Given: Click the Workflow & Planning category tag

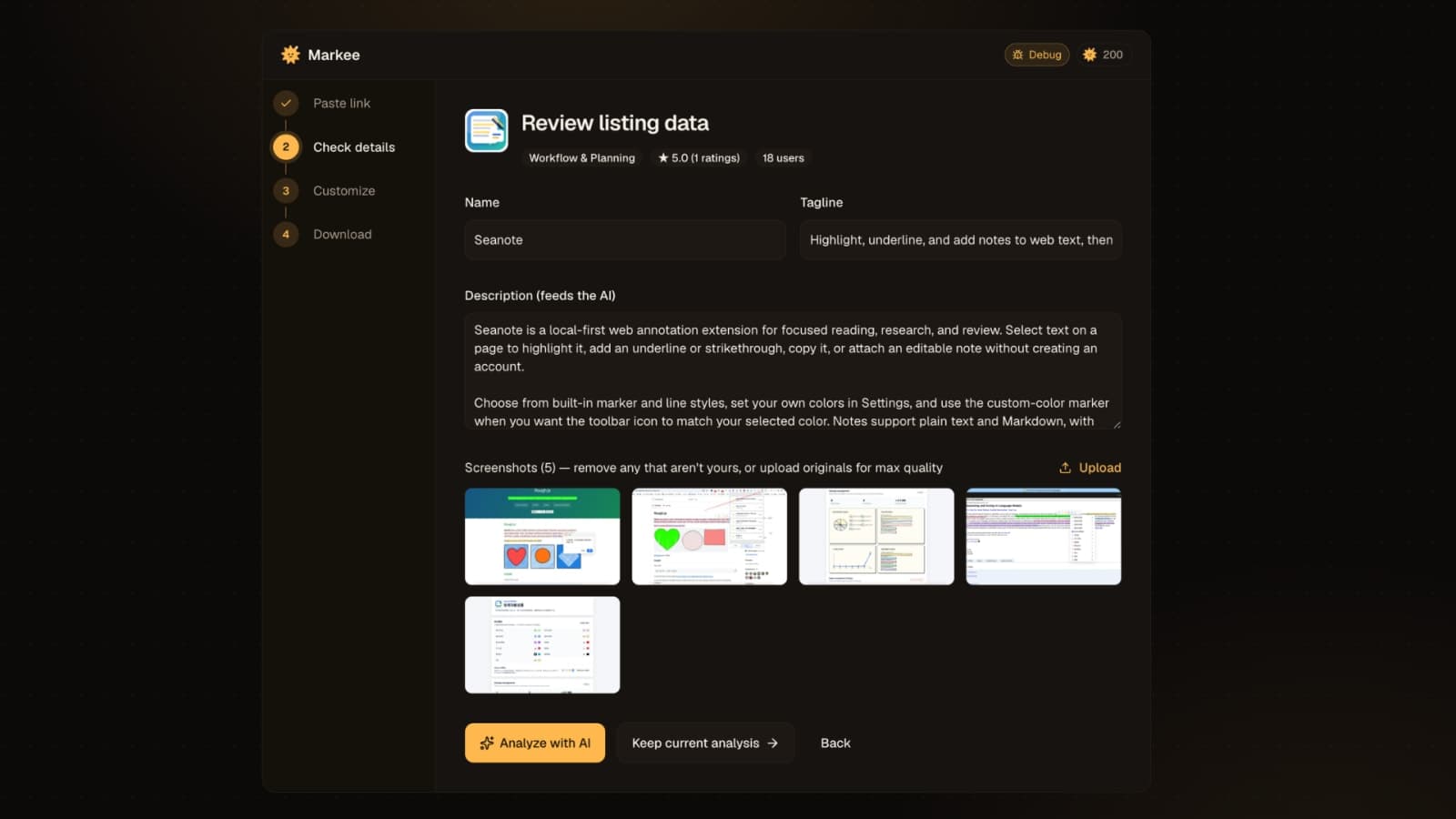Looking at the screenshot, I should pyautogui.click(x=581, y=158).
